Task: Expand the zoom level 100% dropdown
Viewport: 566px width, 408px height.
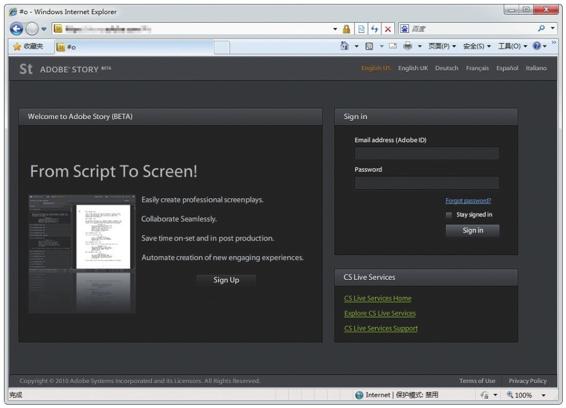Action: [544, 395]
